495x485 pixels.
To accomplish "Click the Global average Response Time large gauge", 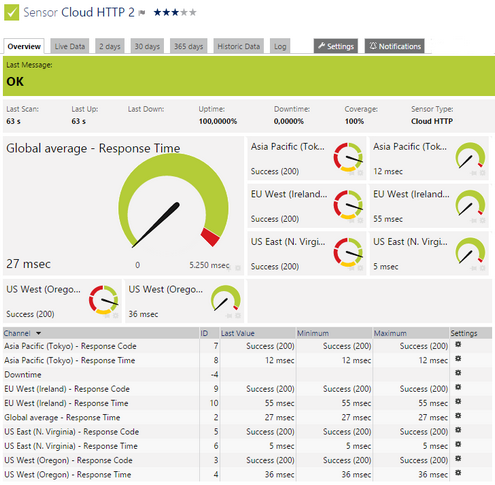I will pyautogui.click(x=173, y=201).
